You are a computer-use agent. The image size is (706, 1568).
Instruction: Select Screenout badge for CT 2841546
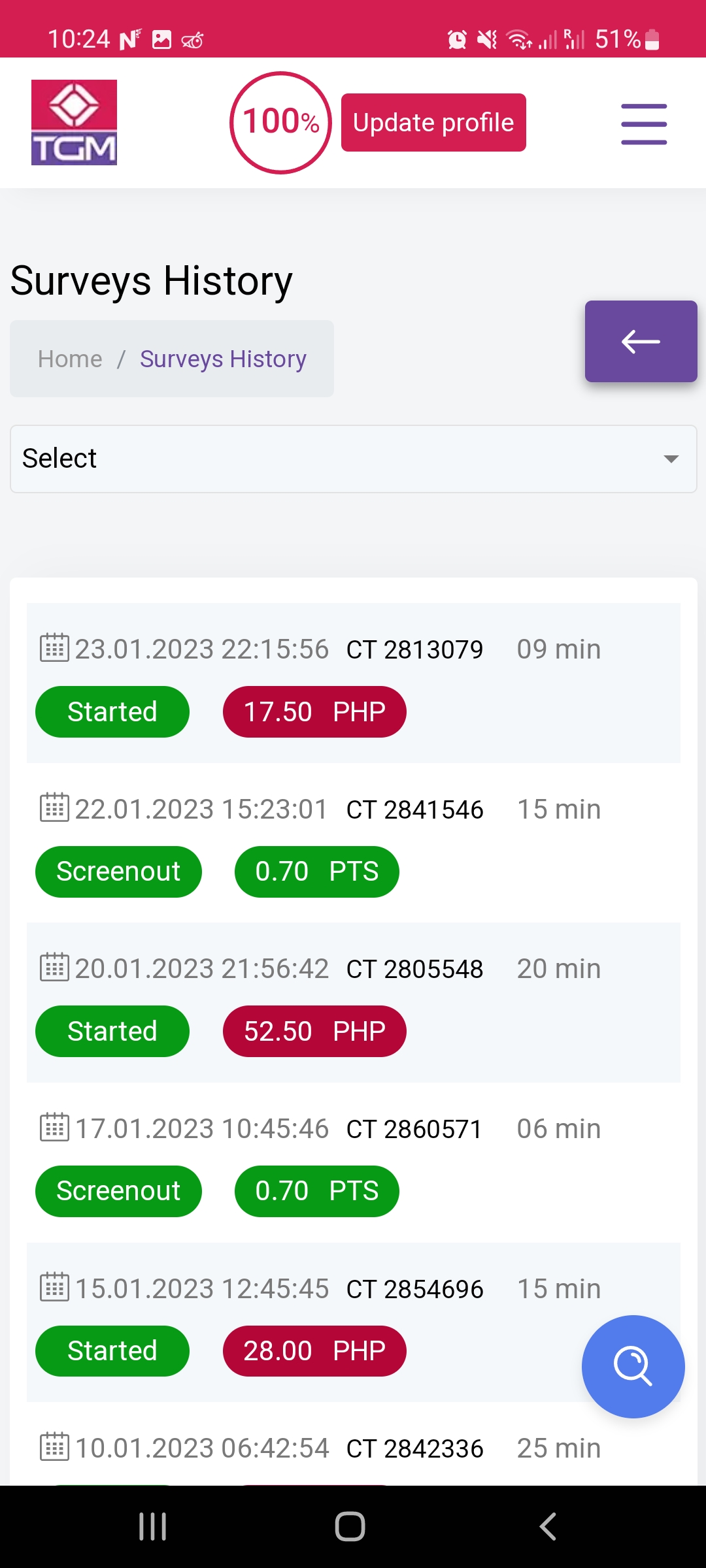[118, 872]
